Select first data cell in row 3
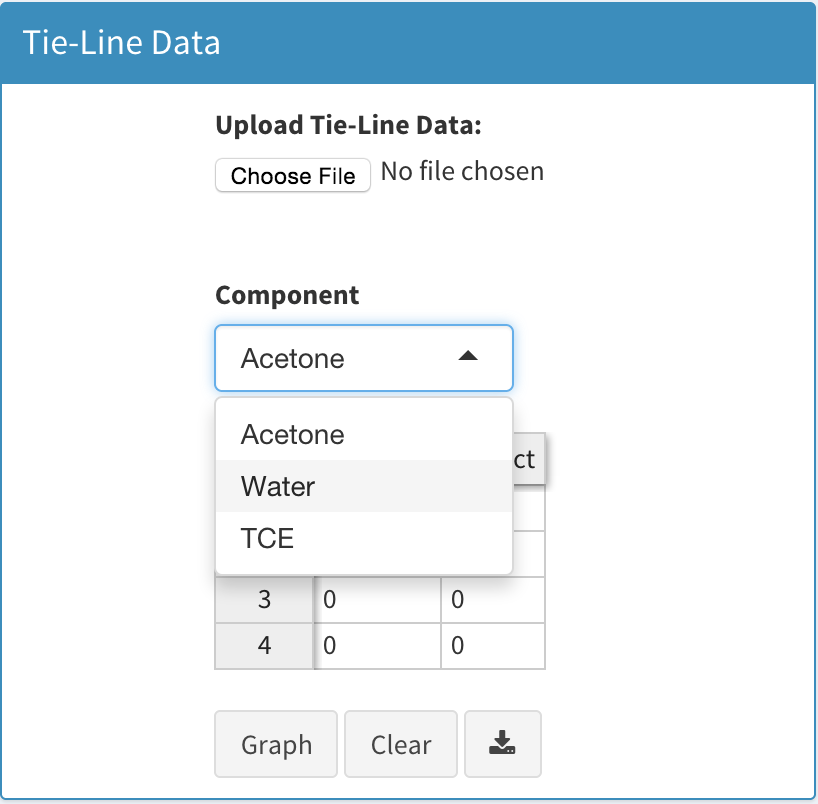The image size is (818, 804). coord(378,600)
